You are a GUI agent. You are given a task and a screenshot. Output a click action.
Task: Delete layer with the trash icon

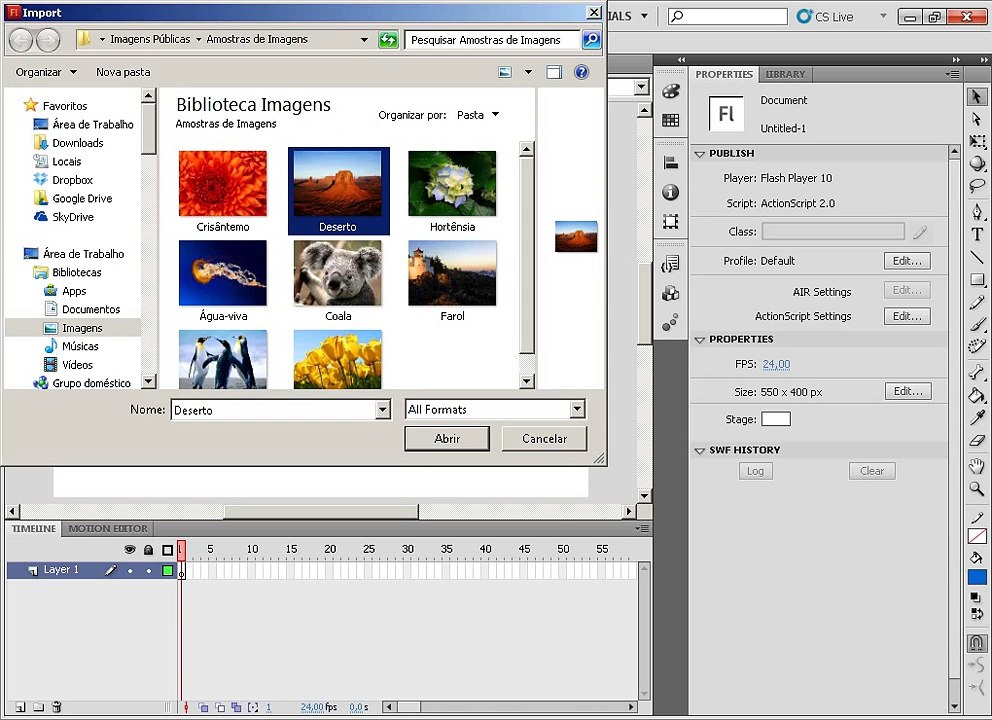[56, 707]
